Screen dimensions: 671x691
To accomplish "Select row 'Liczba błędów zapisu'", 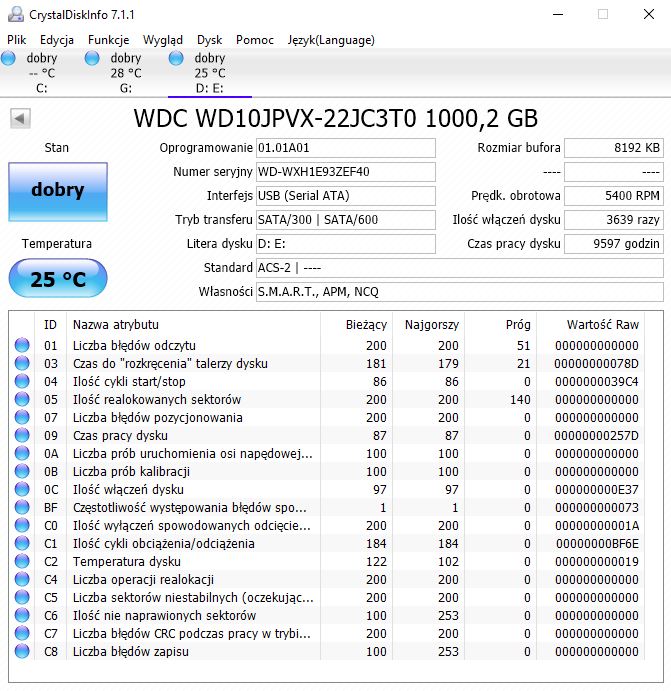I will 326,652.
